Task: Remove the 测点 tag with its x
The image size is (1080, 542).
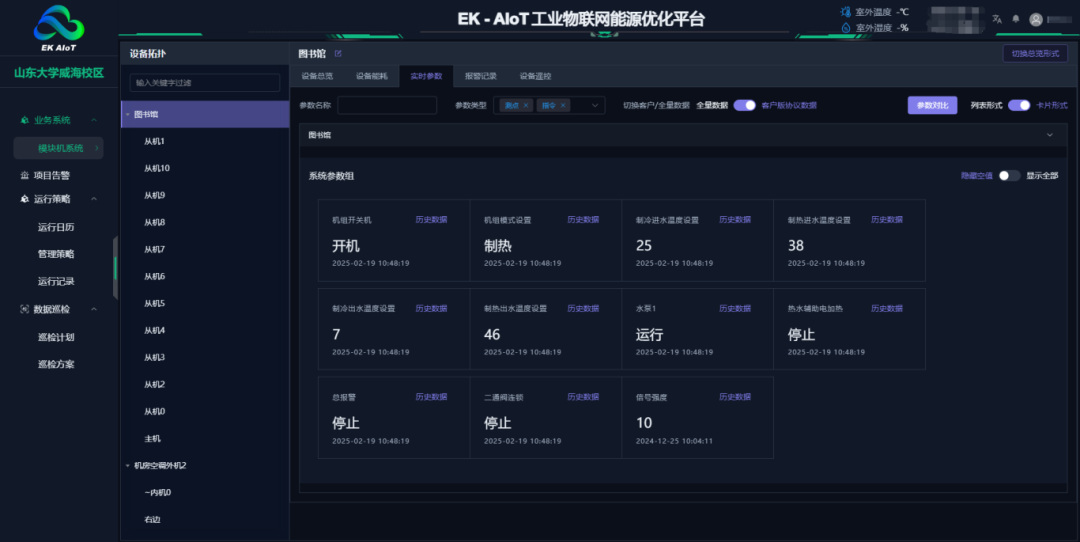Action: [x=526, y=105]
